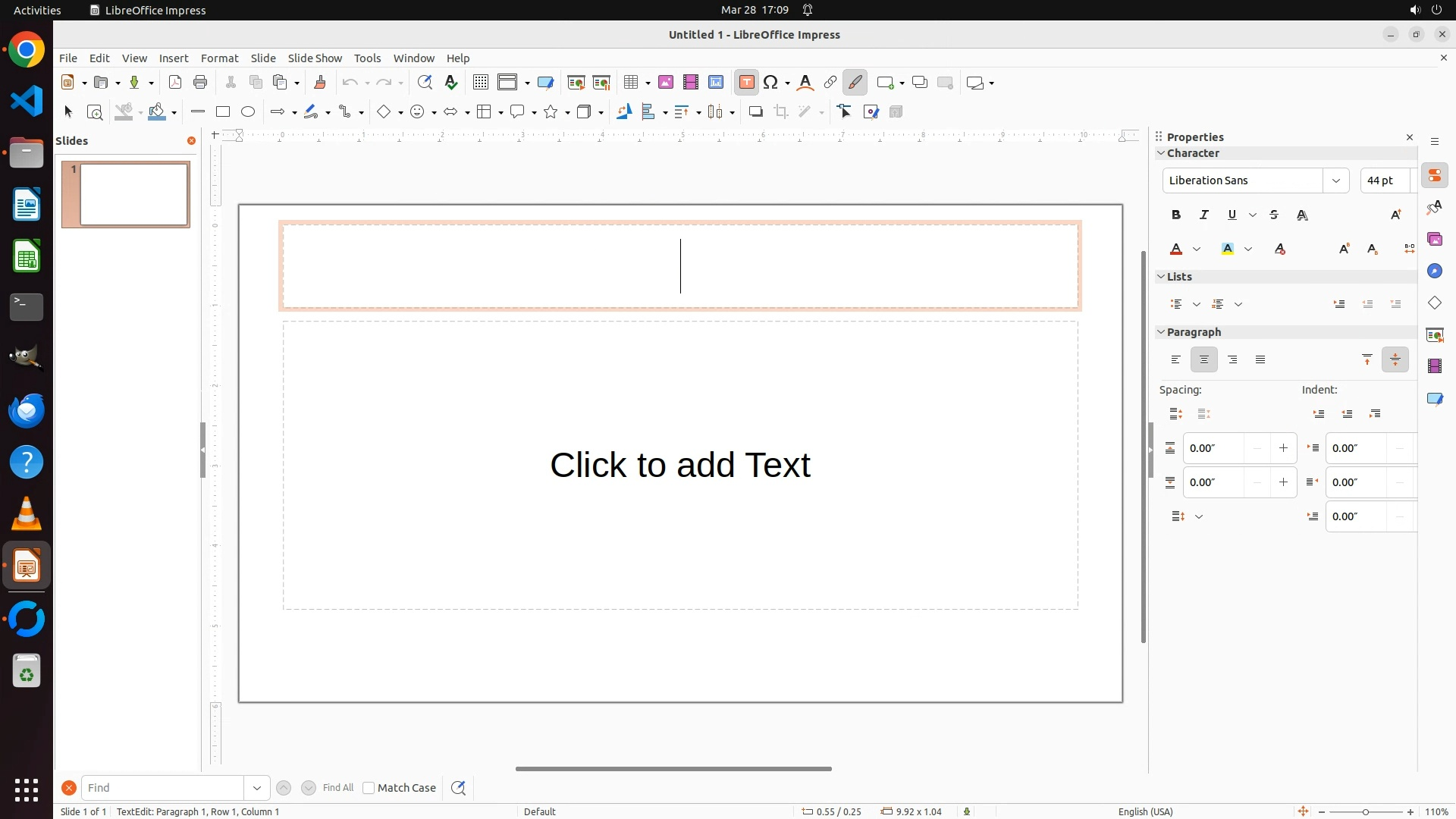Insert a special character (Omega icon)
The width and height of the screenshot is (1456, 819).
click(771, 83)
